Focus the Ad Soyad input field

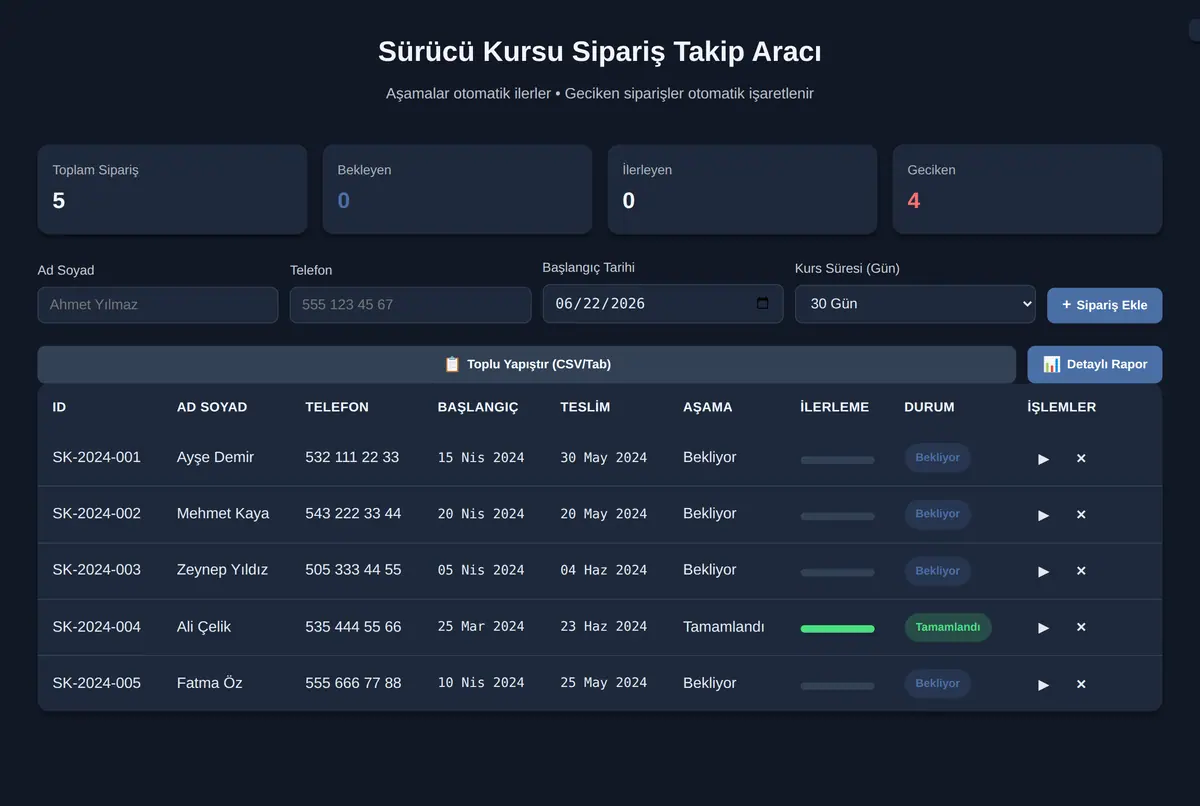[158, 305]
